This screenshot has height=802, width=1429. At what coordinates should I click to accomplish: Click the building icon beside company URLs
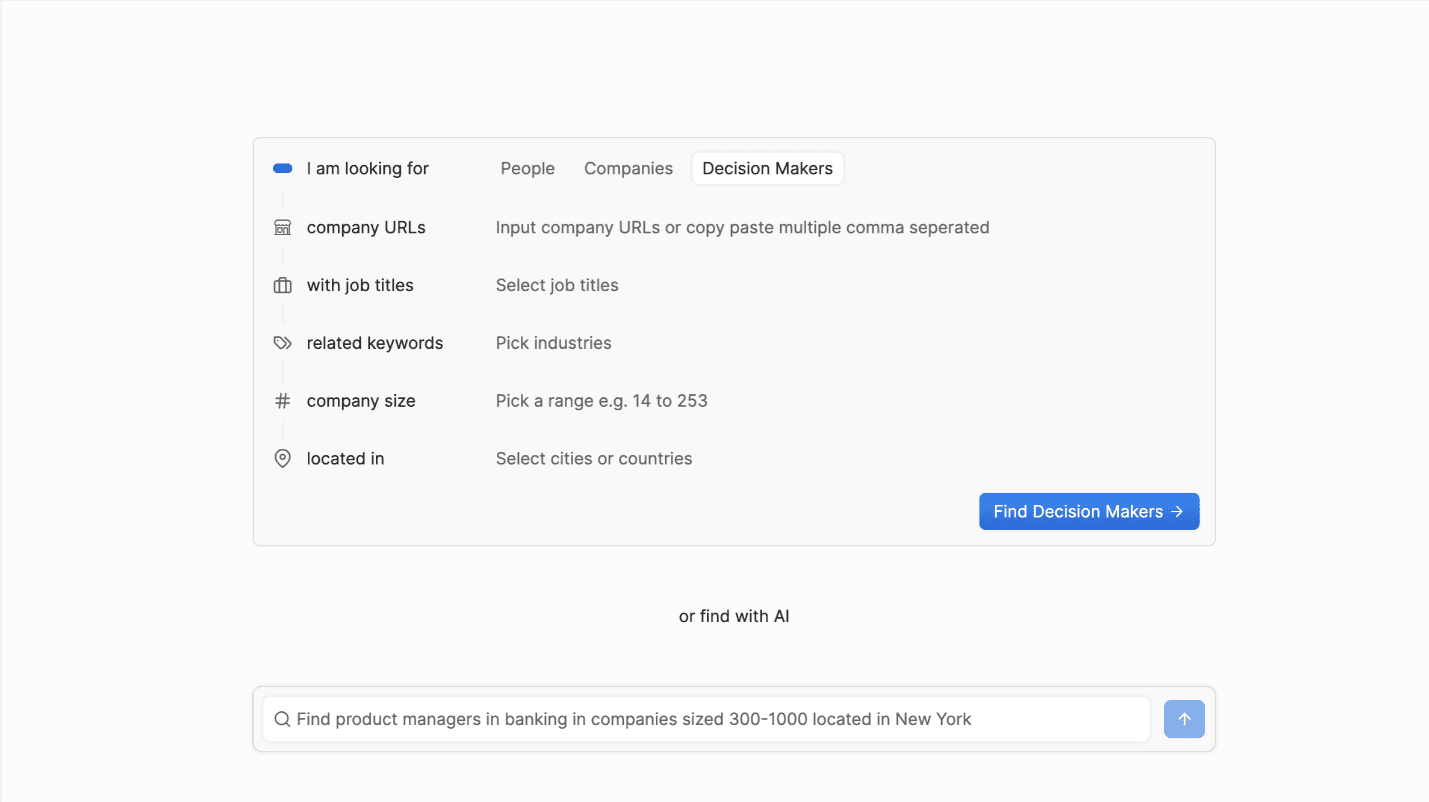(282, 228)
